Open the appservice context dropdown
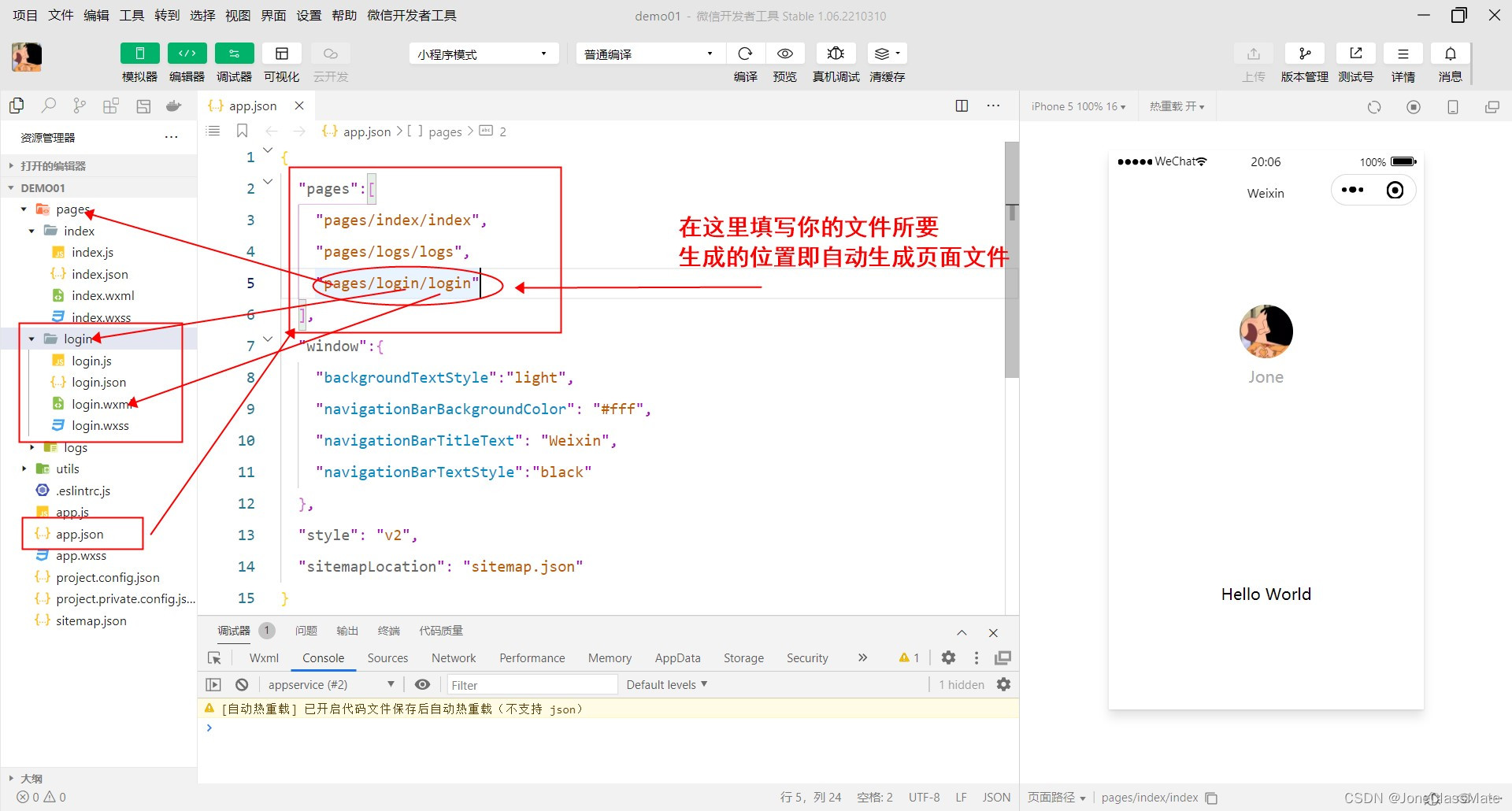 (x=331, y=684)
